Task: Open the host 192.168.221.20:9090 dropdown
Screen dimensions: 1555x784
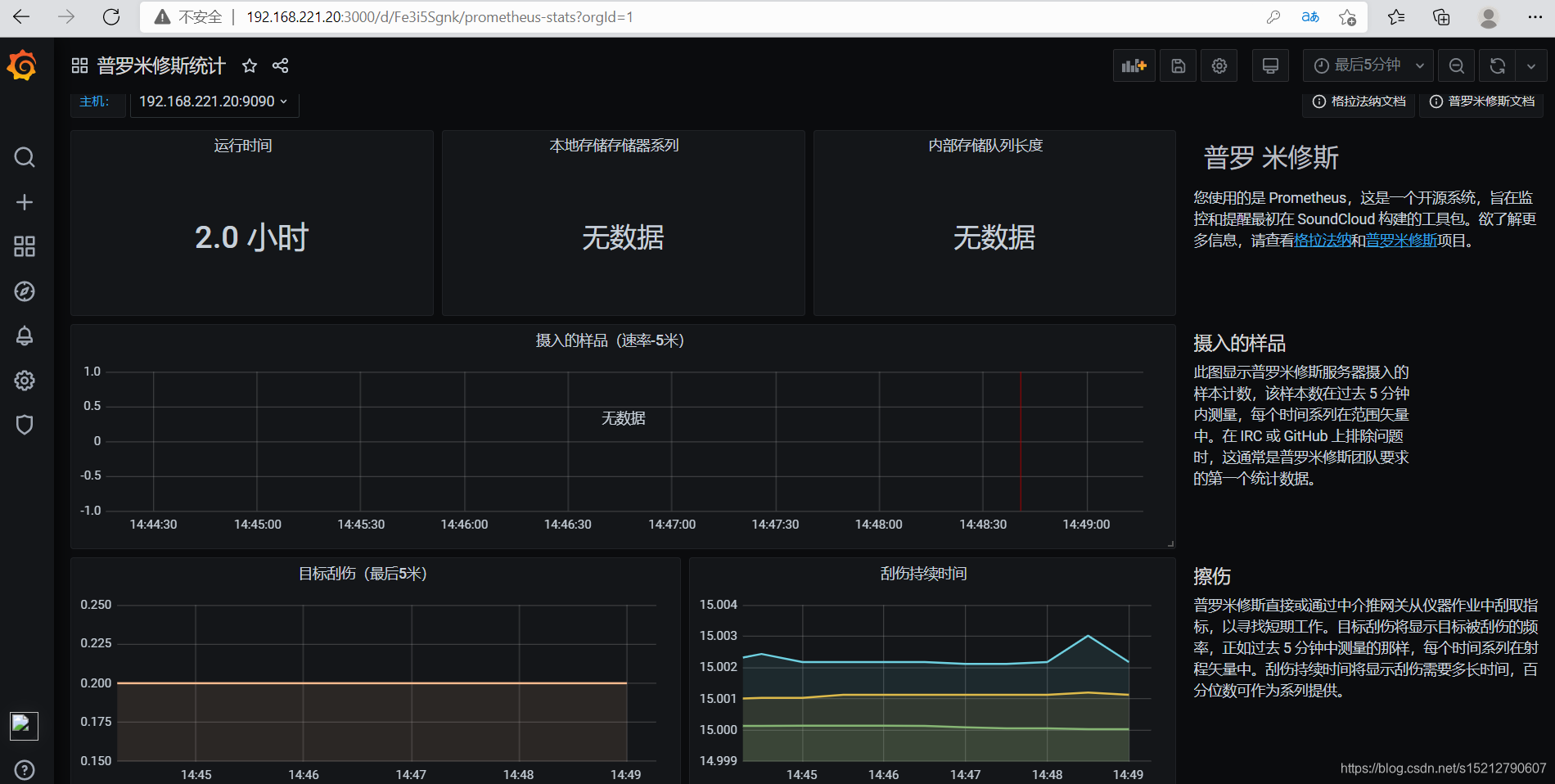Action: 214,101
